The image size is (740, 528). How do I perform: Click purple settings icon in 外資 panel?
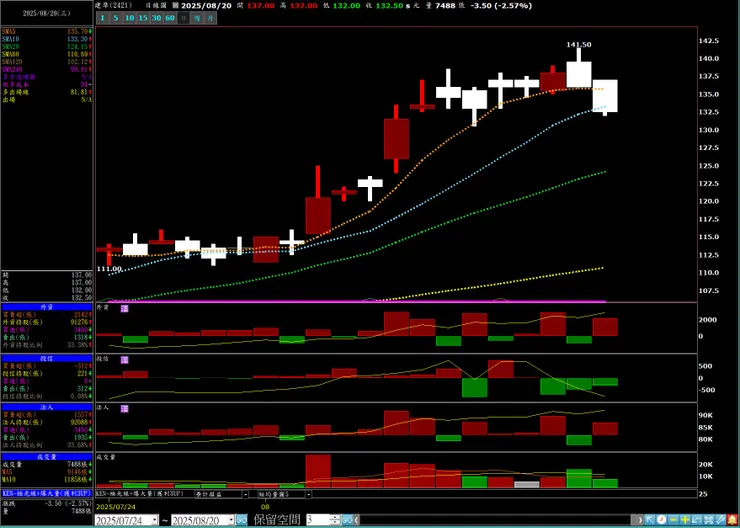pyautogui.click(x=125, y=308)
